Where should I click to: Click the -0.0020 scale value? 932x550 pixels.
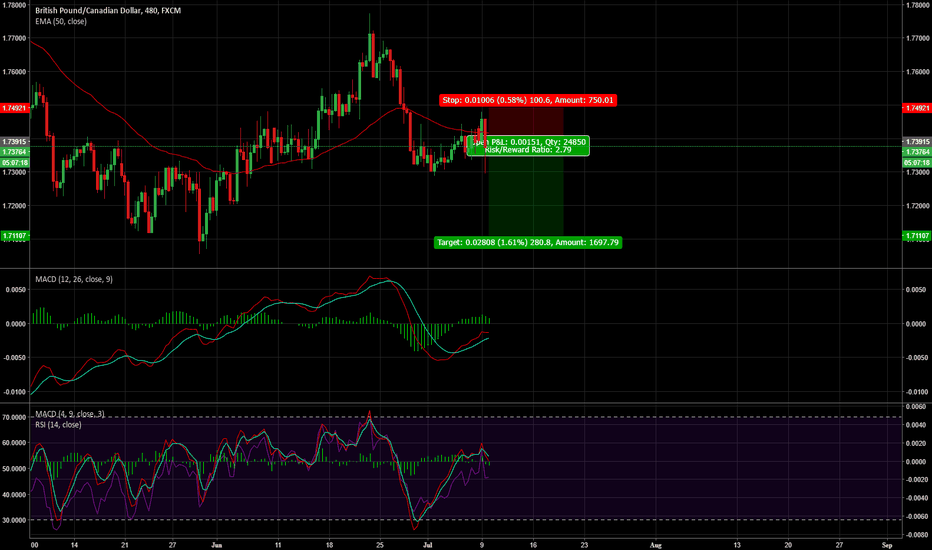pos(915,480)
